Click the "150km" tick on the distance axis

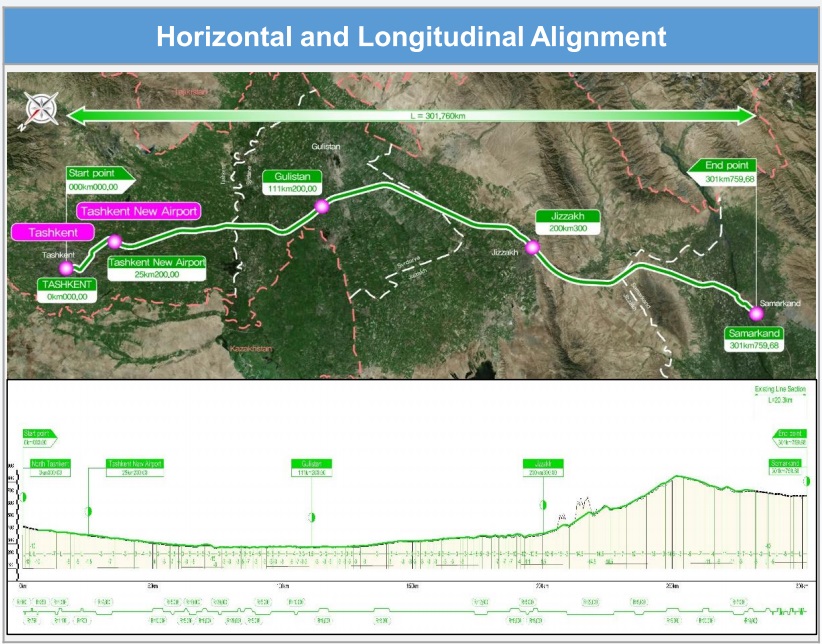click(413, 586)
